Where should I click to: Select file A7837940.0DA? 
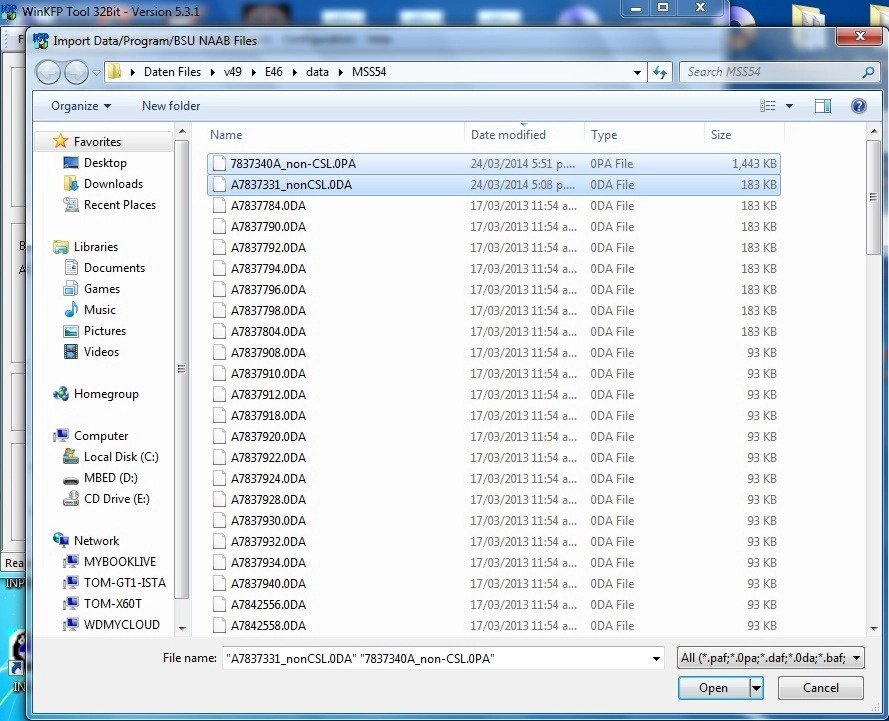pyautogui.click(x=493, y=583)
